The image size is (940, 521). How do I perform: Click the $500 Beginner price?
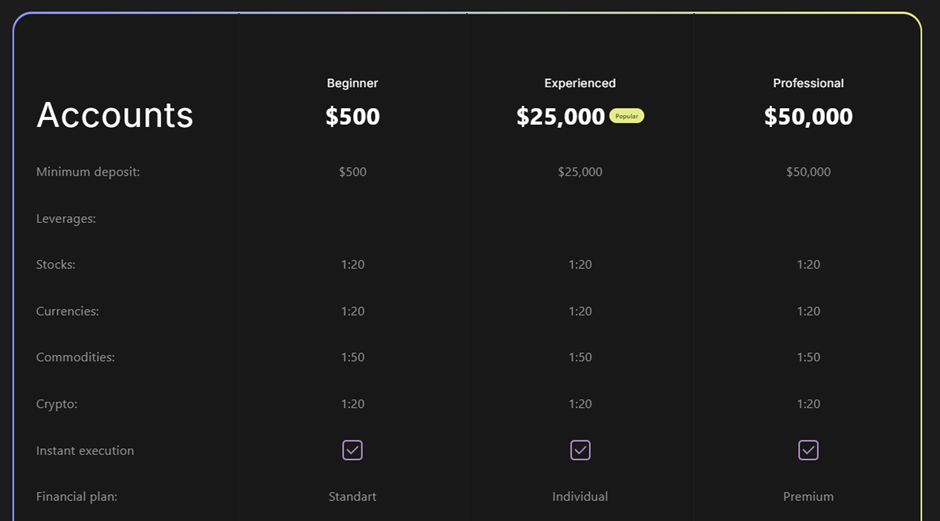point(352,116)
